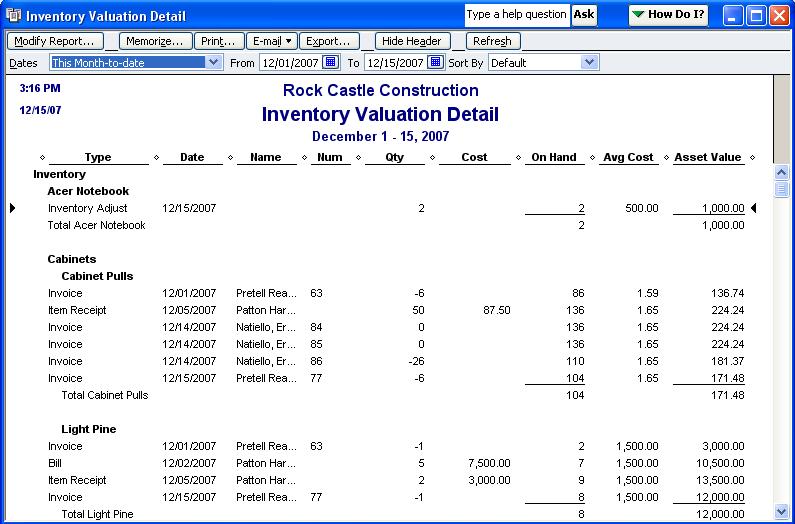Viewport: 795px width, 524px height.
Task: Open the From date calendar picker
Action: point(330,63)
